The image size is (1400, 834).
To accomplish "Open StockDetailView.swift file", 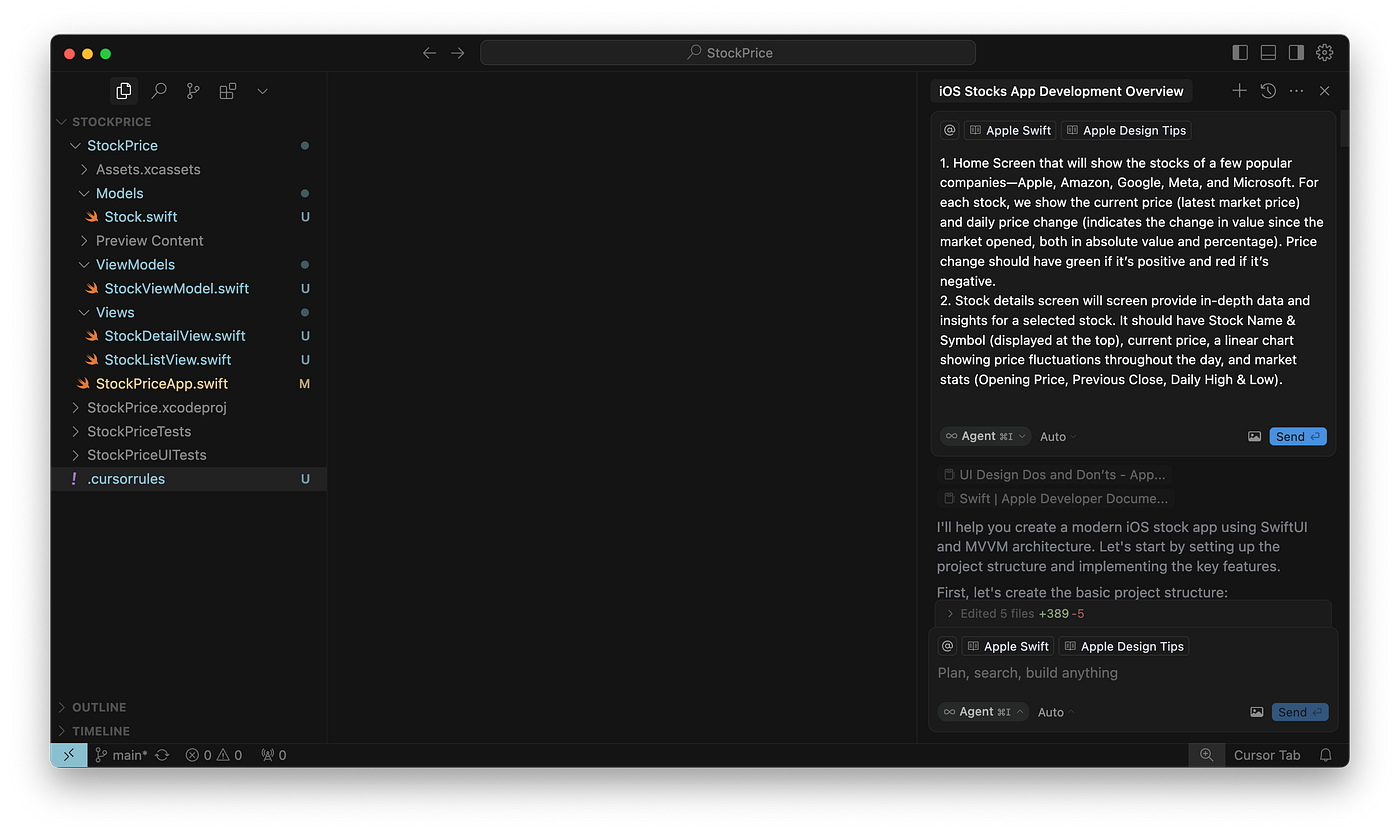I will [188, 336].
